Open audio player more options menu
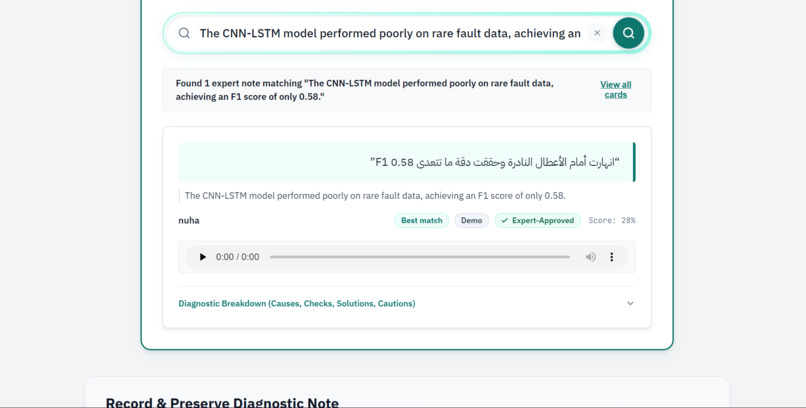This screenshot has width=806, height=408. (x=611, y=257)
